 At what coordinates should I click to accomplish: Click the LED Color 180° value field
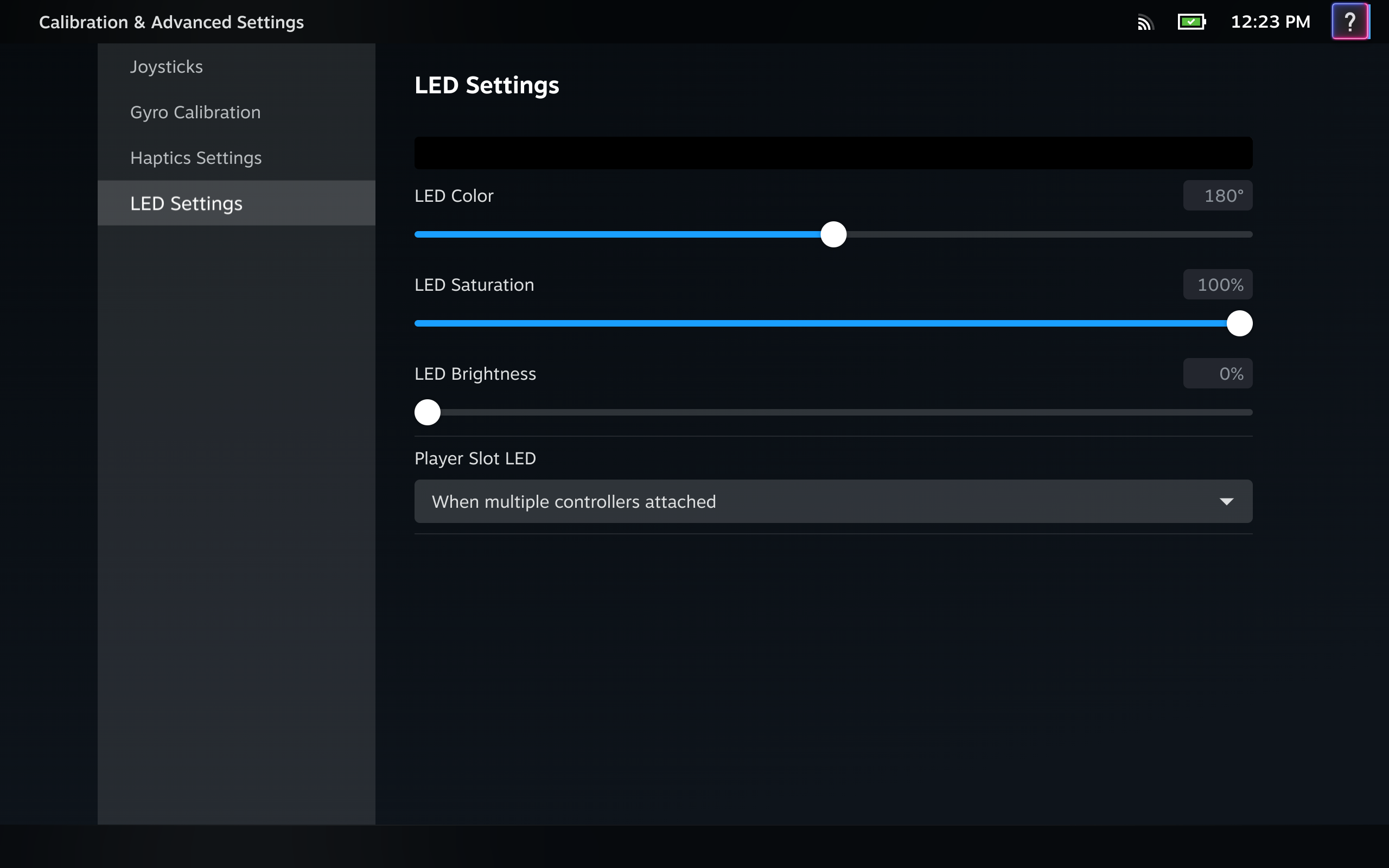tap(1218, 196)
